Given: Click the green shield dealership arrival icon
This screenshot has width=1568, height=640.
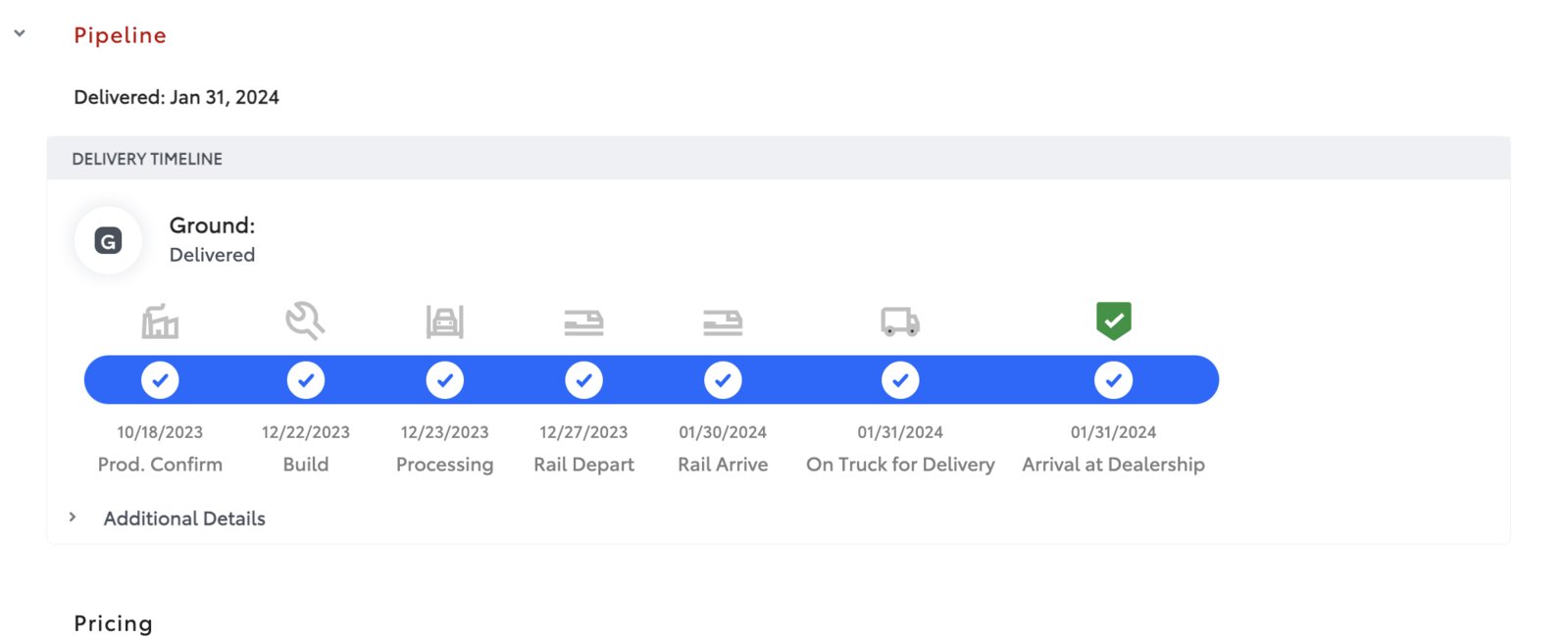Looking at the screenshot, I should coord(1113,320).
